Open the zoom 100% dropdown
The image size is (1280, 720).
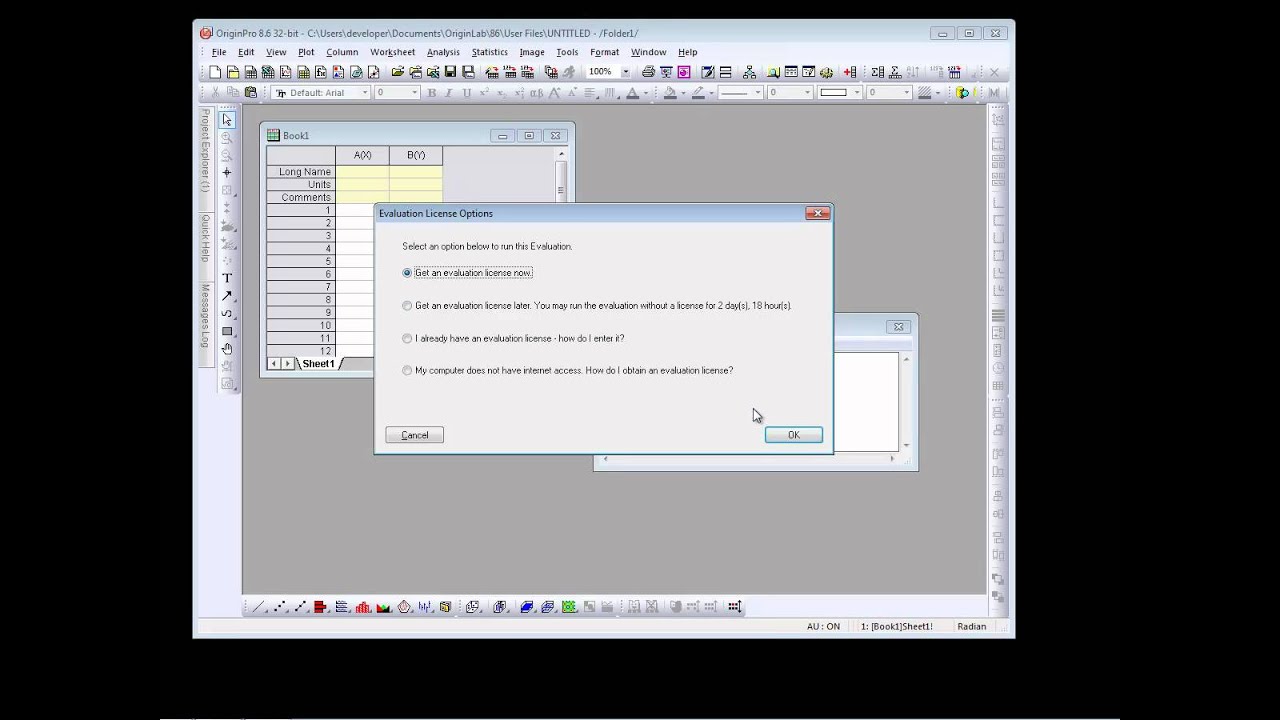tap(626, 72)
